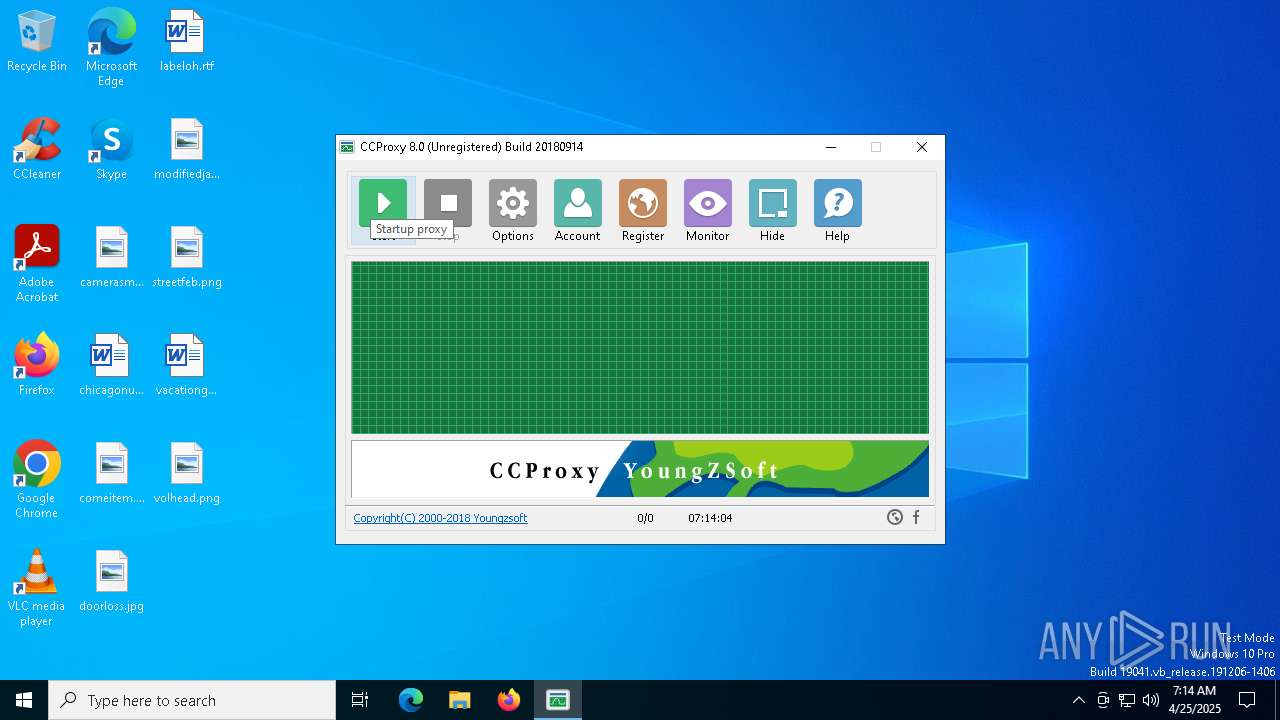Show hidden system tray icons
This screenshot has width=1280, height=720.
click(1079, 700)
